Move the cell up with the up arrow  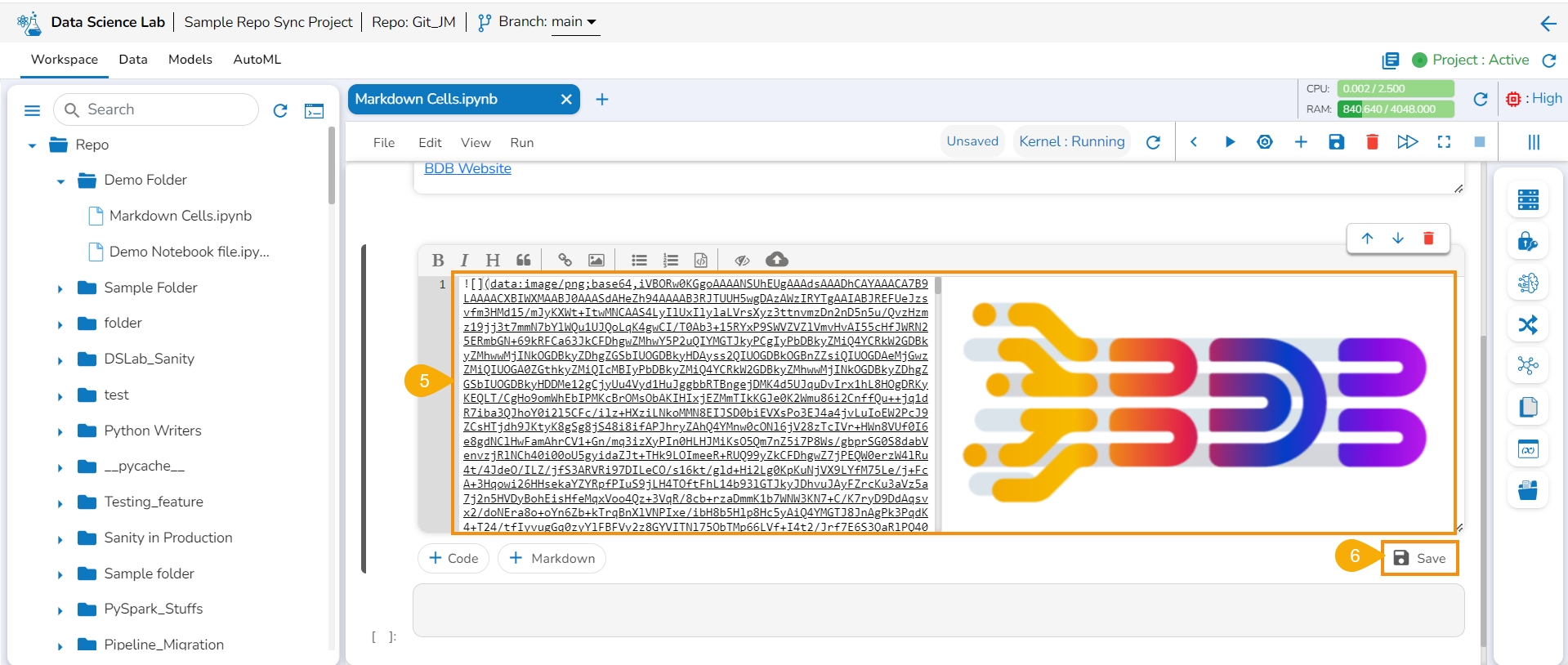point(1367,239)
